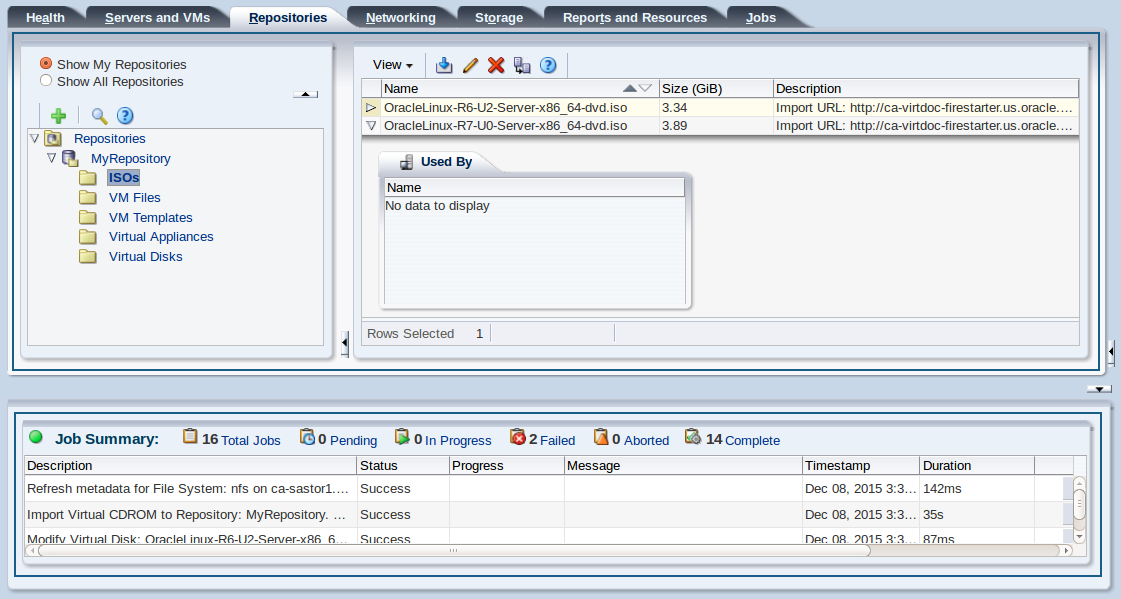Switch to Servers and VMs tab
This screenshot has width=1121, height=599.
pyautogui.click(x=157, y=17)
